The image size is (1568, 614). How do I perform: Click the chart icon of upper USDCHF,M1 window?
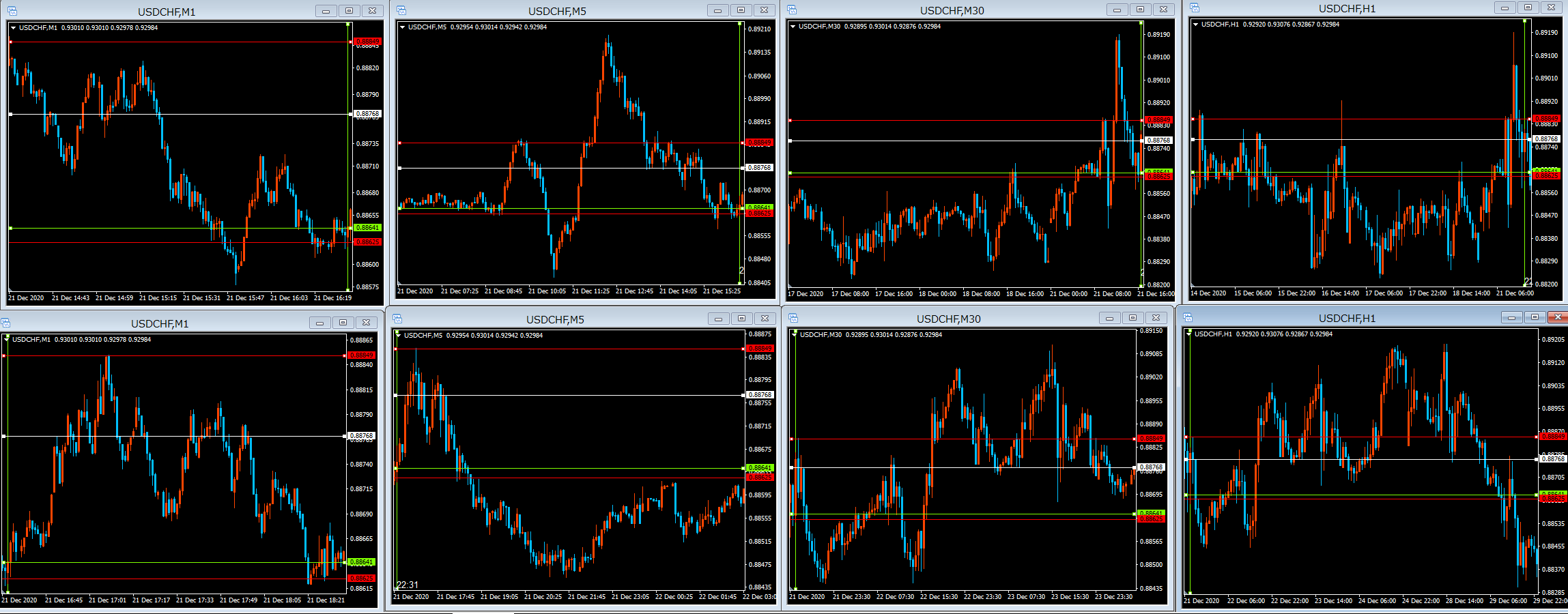click(x=12, y=11)
